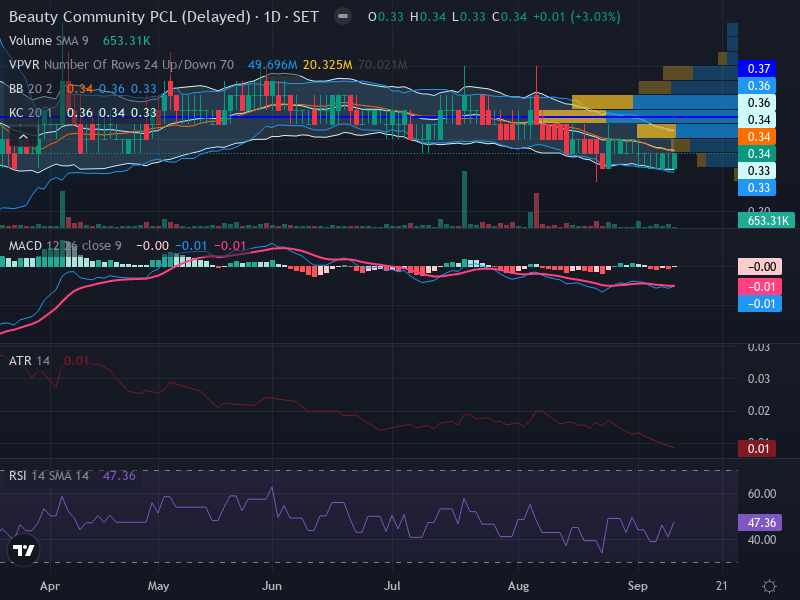Select the Volume SMA 9 indicator legend

48,41
